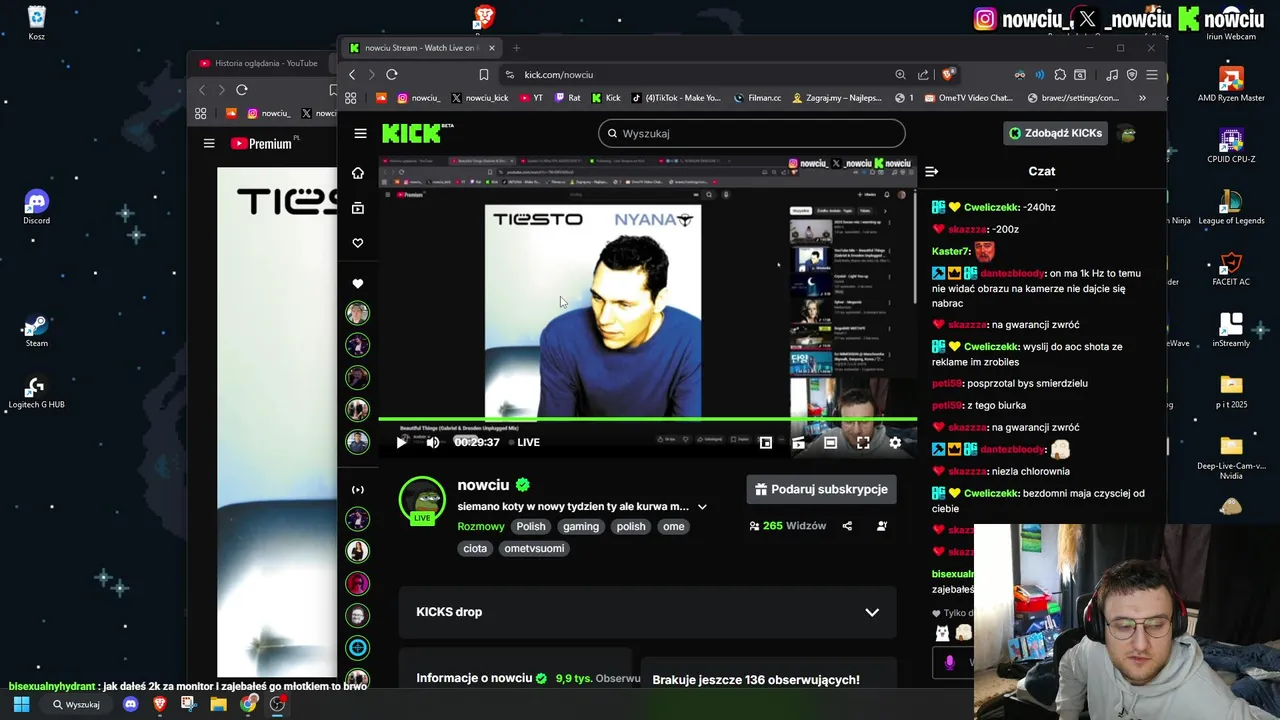Image resolution: width=1280 pixels, height=720 pixels.
Task: Click the ometvsuomi tag
Action: click(534, 548)
